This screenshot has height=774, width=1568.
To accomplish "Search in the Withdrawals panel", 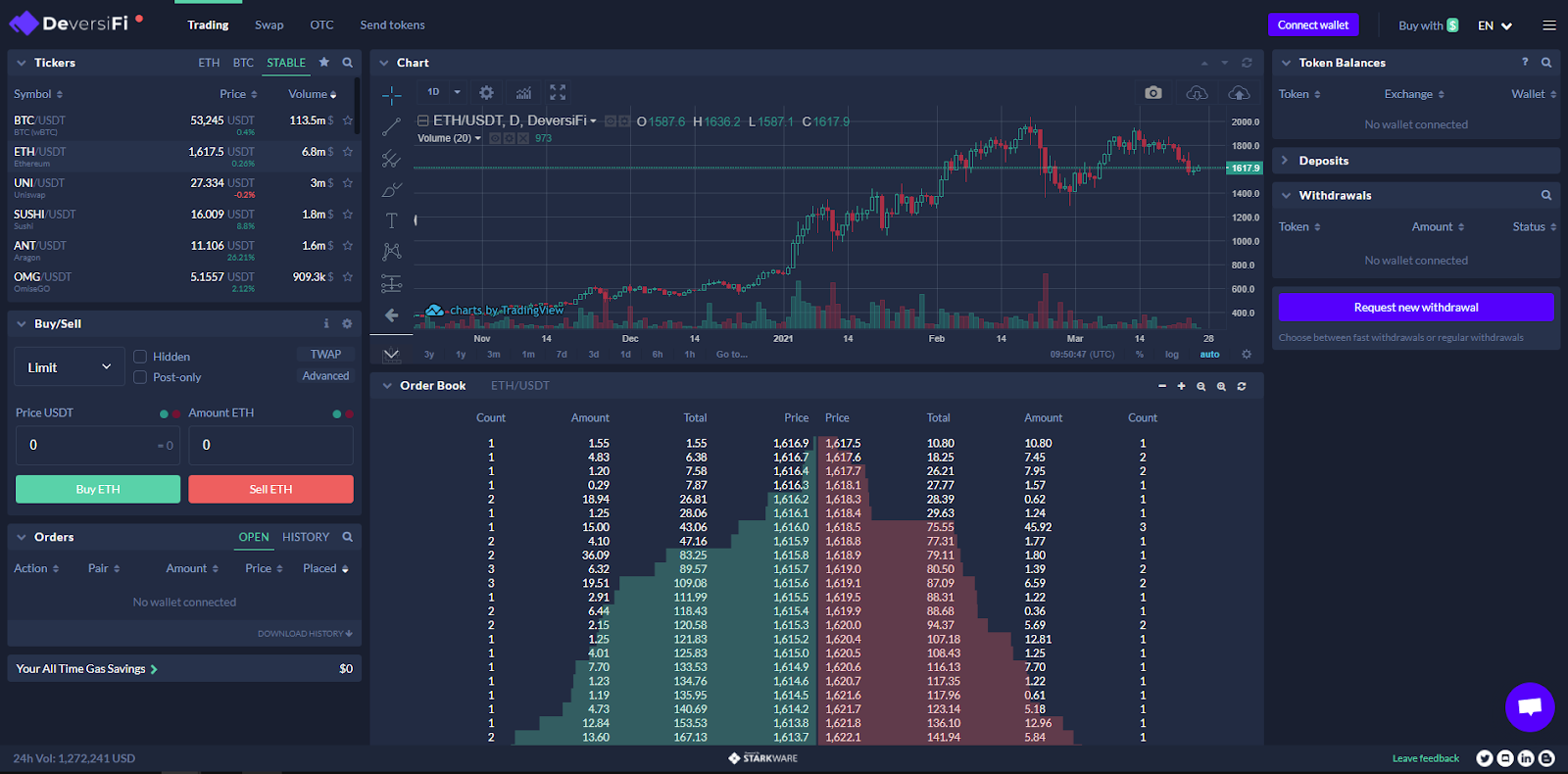I will (x=1546, y=195).
